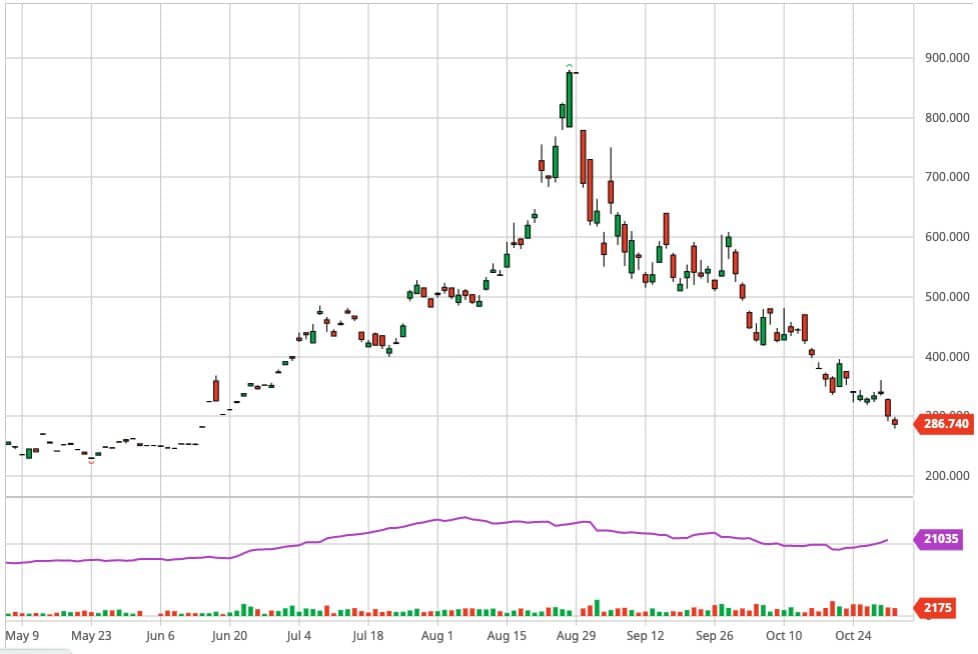Select the May 9 date label
The image size is (978, 654).
[22, 635]
